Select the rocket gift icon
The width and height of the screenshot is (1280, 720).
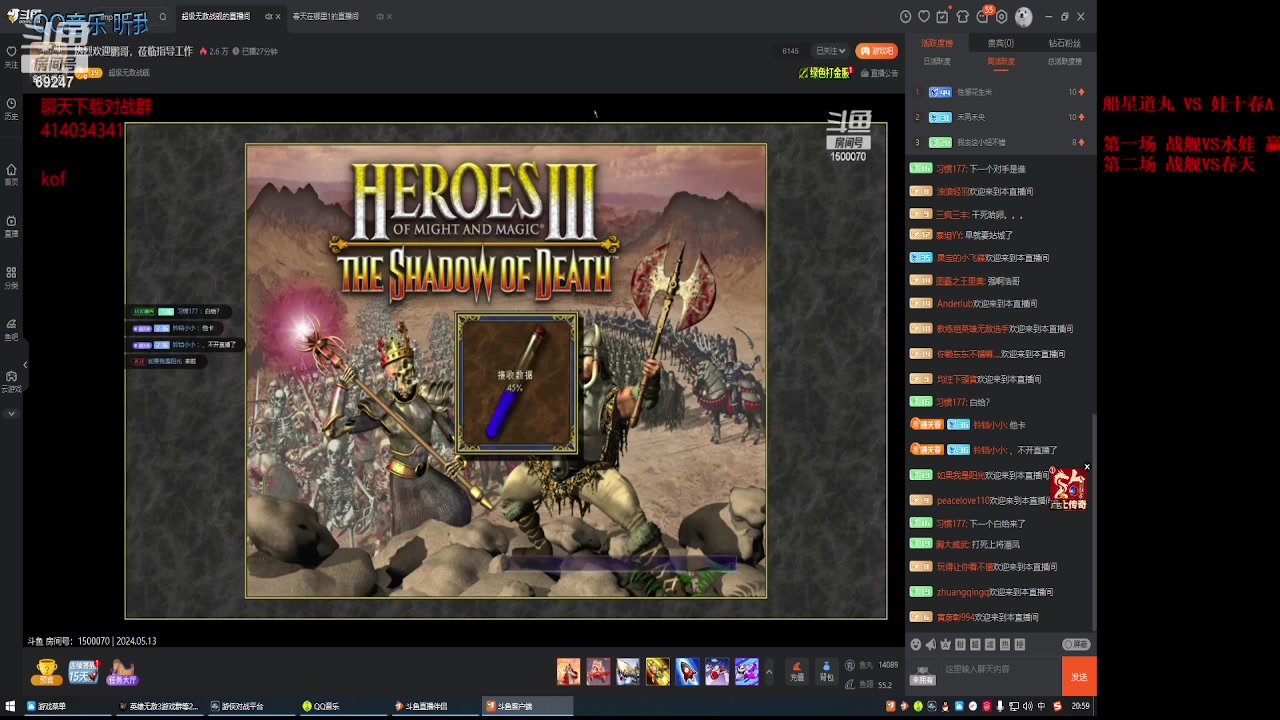687,671
